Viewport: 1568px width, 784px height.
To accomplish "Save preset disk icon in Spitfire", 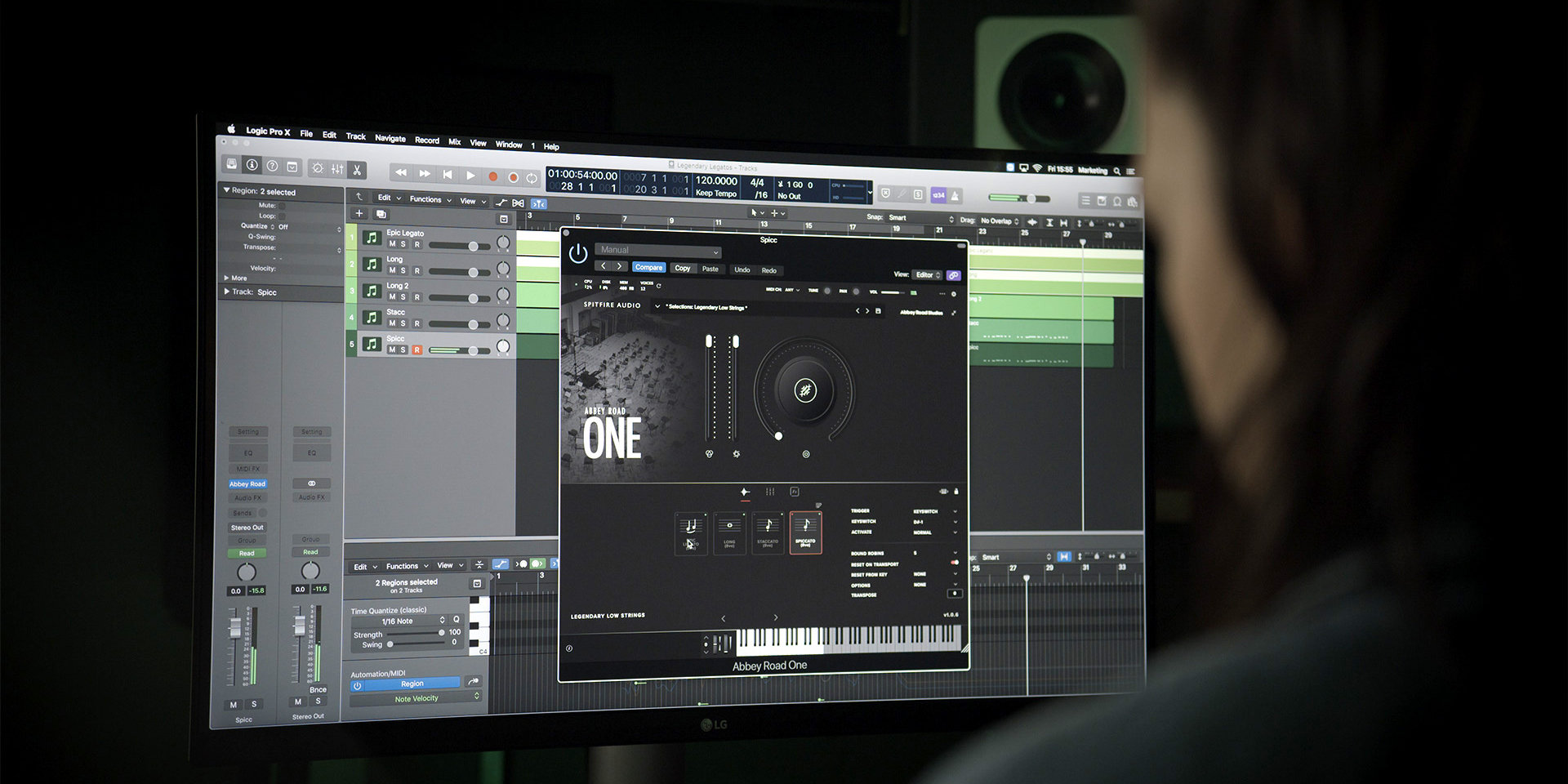I will point(879,311).
